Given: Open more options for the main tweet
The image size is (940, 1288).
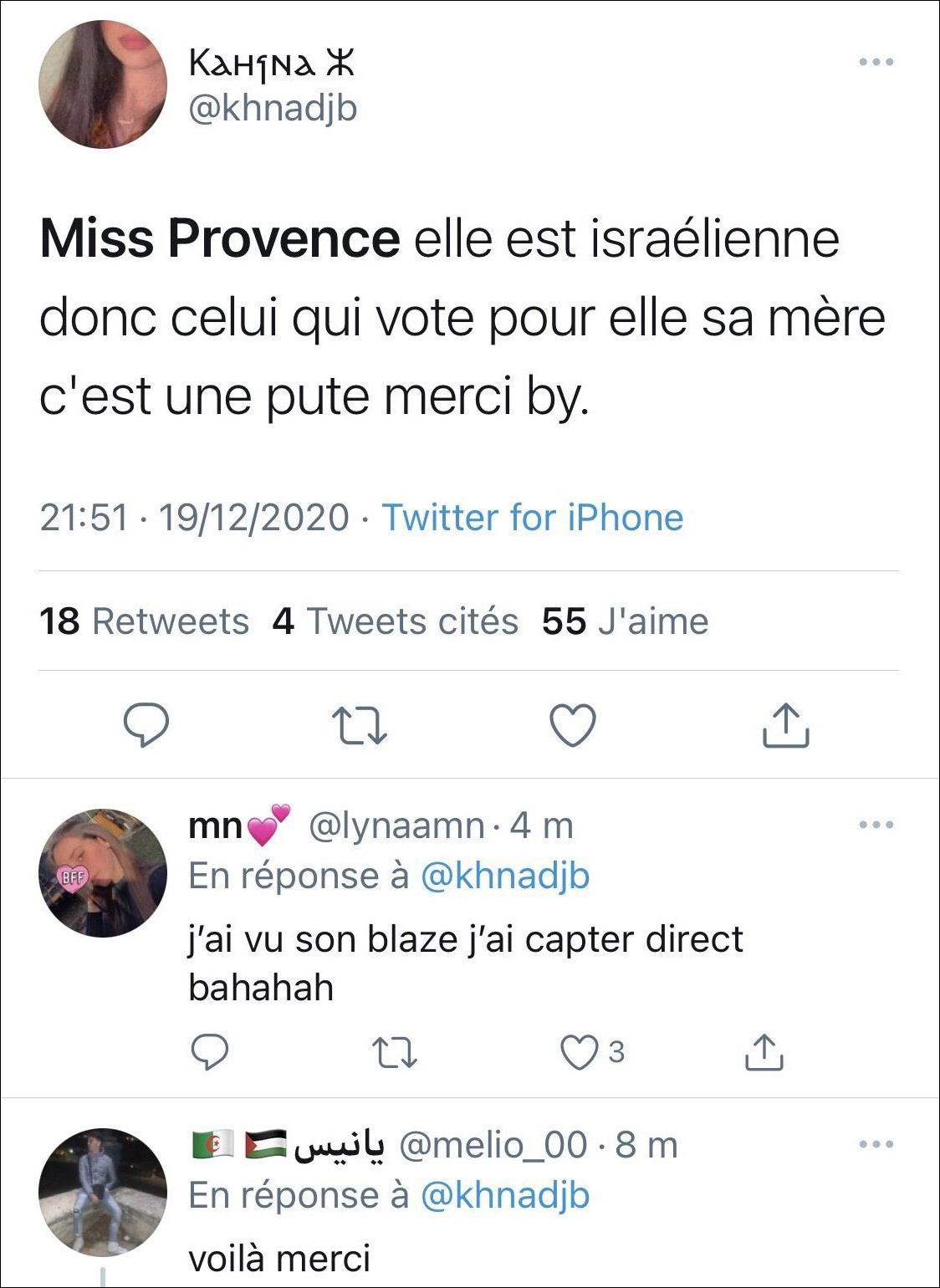Looking at the screenshot, I should click(x=876, y=62).
